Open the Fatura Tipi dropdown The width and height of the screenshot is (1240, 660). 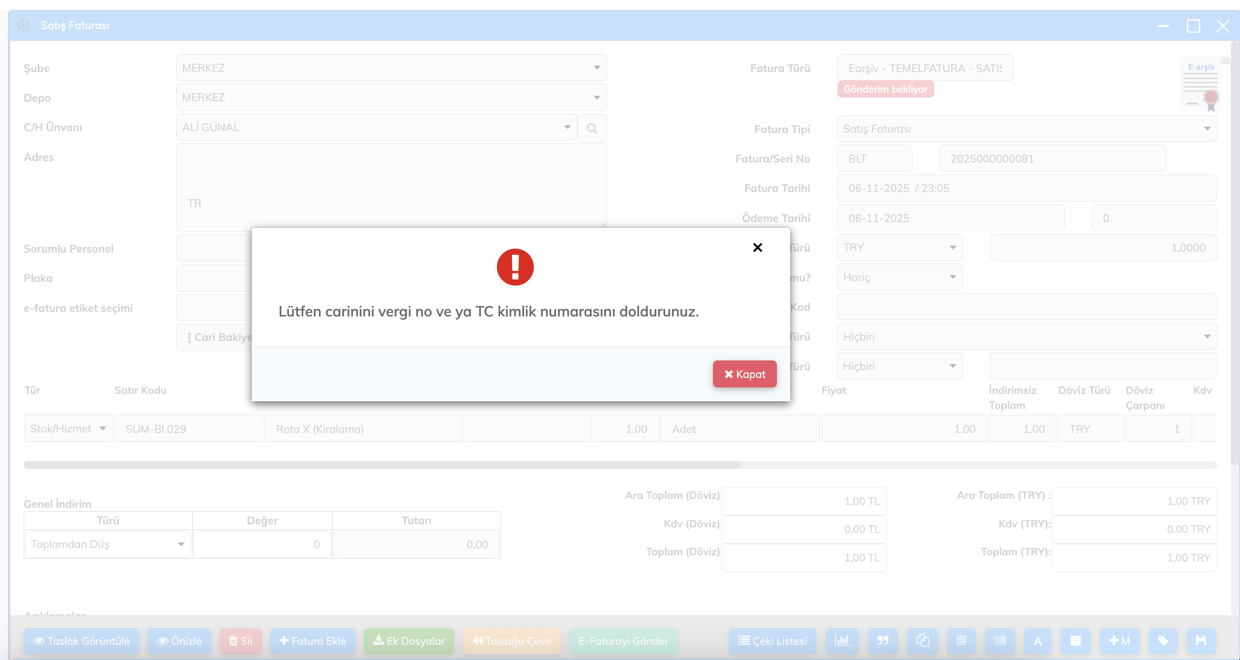point(1026,129)
